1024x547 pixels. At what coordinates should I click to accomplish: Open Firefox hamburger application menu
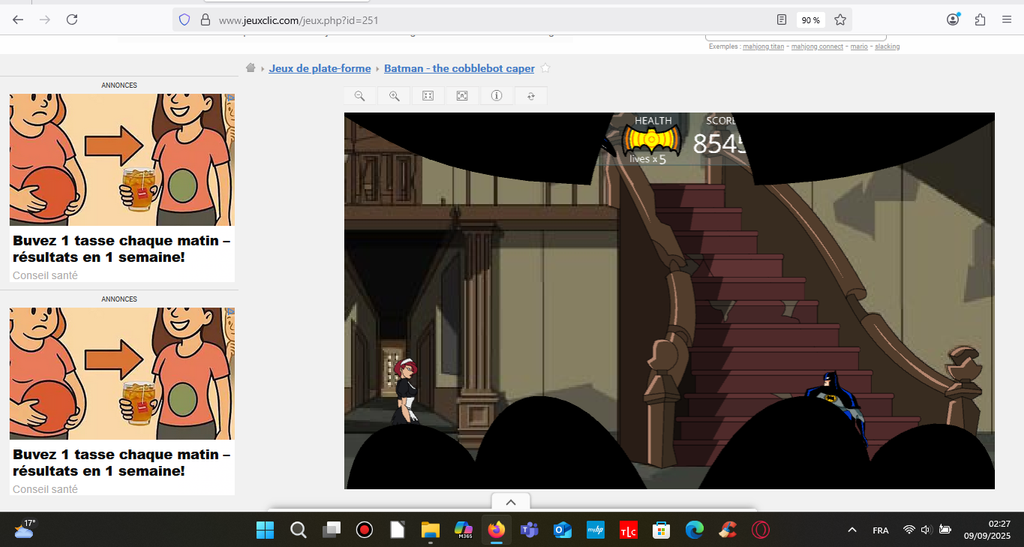tap(1006, 19)
